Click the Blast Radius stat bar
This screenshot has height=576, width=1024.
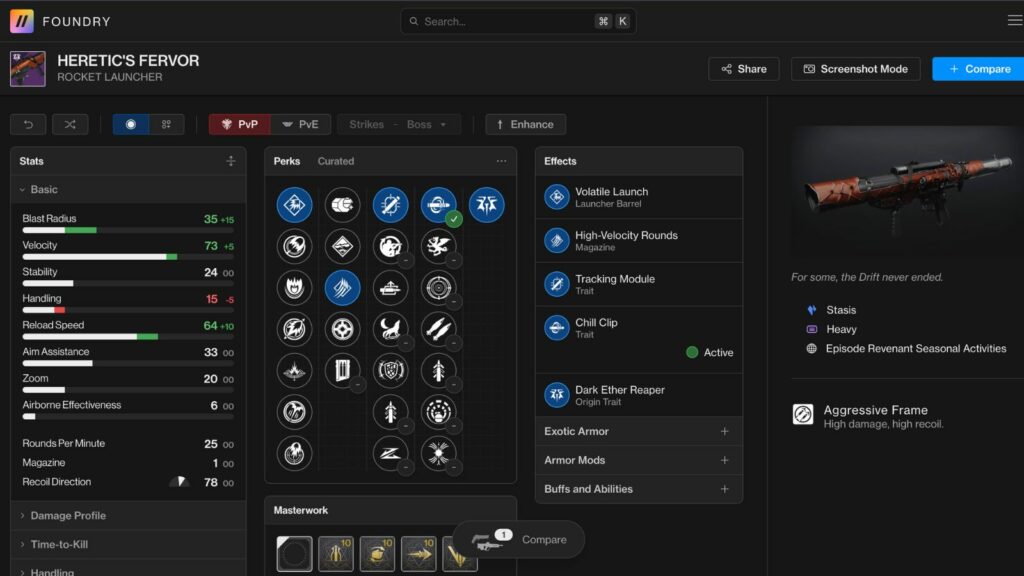click(128, 230)
